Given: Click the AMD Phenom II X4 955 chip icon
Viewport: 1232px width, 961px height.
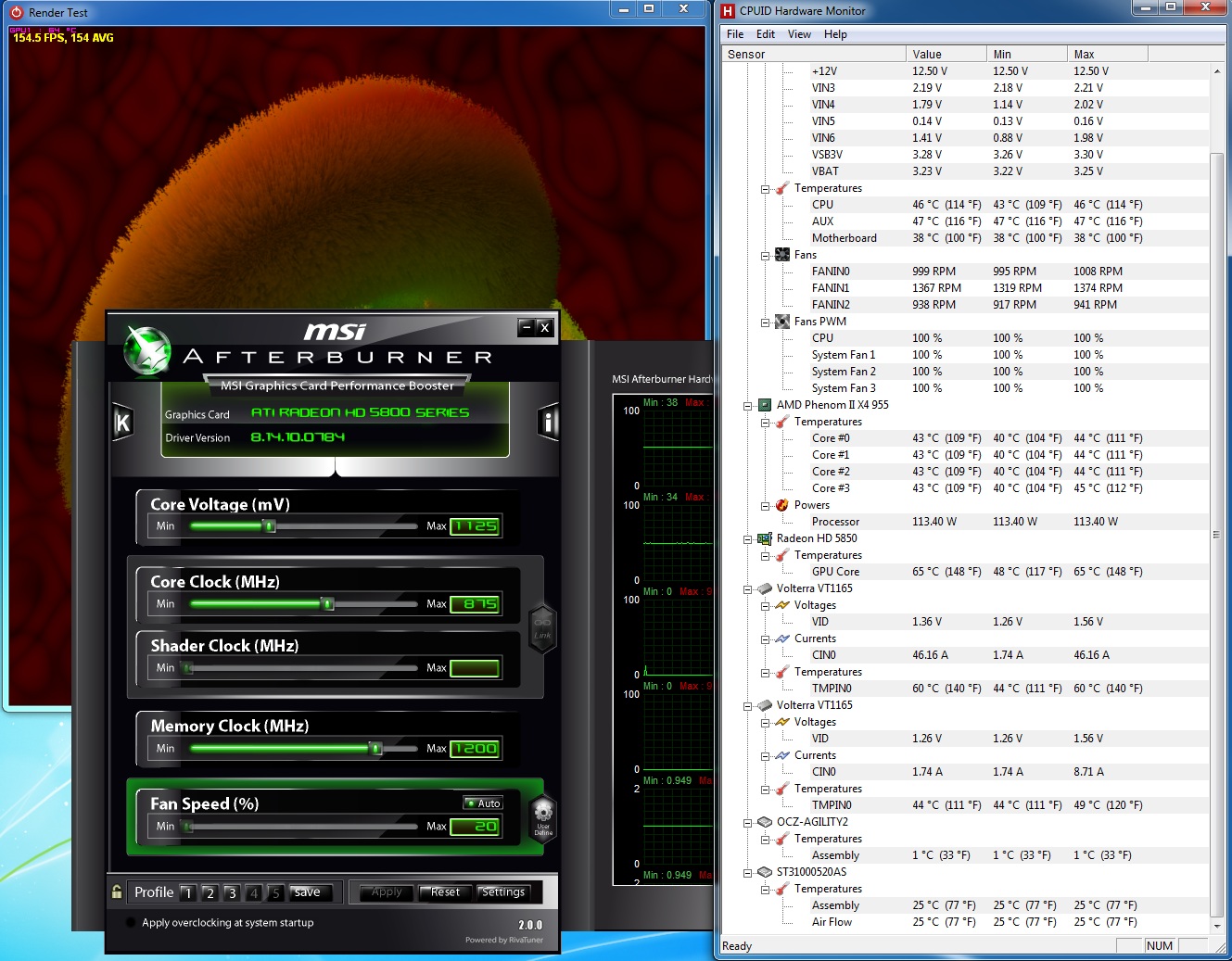Looking at the screenshot, I should (765, 405).
